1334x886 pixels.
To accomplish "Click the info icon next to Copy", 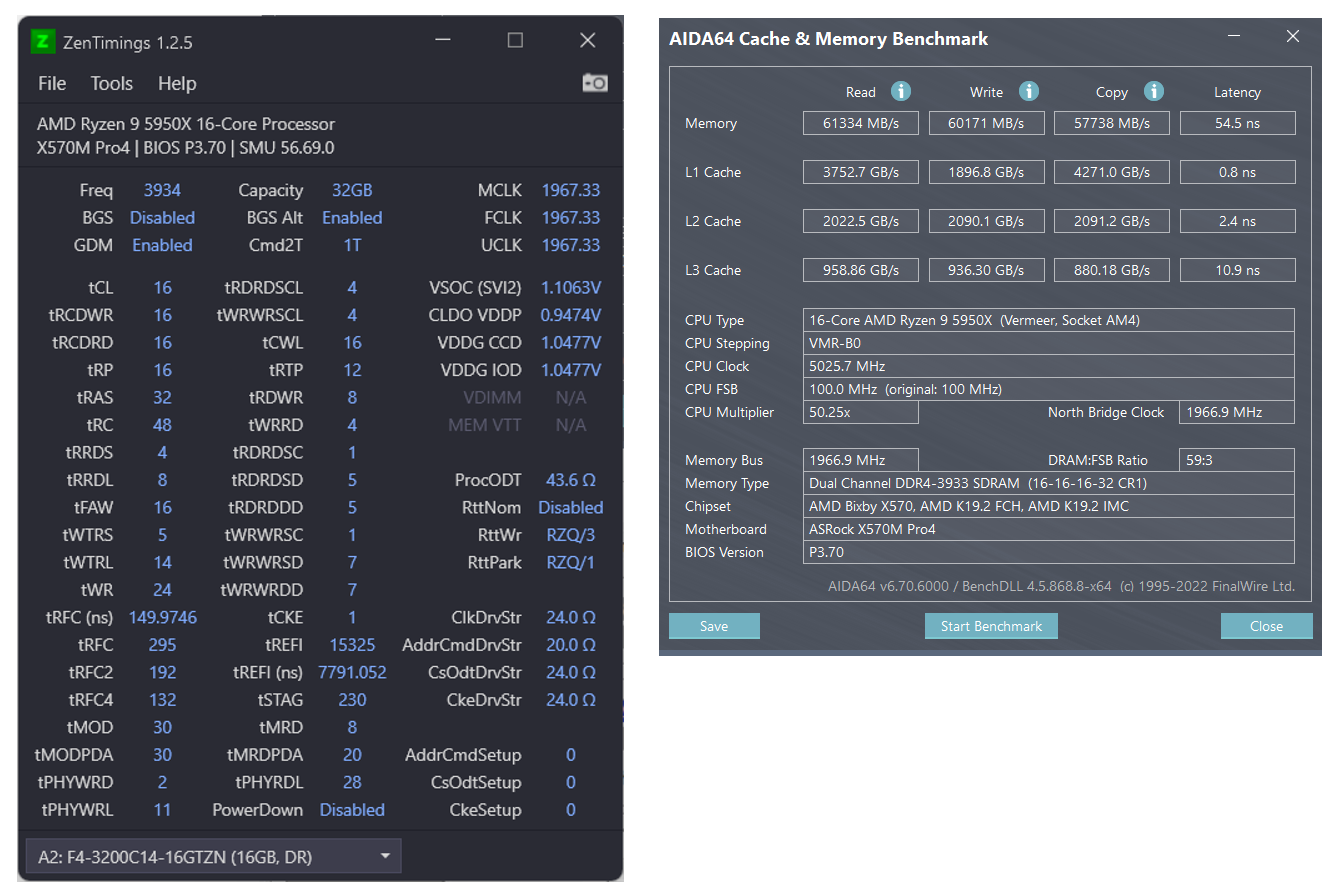I will (x=1154, y=91).
